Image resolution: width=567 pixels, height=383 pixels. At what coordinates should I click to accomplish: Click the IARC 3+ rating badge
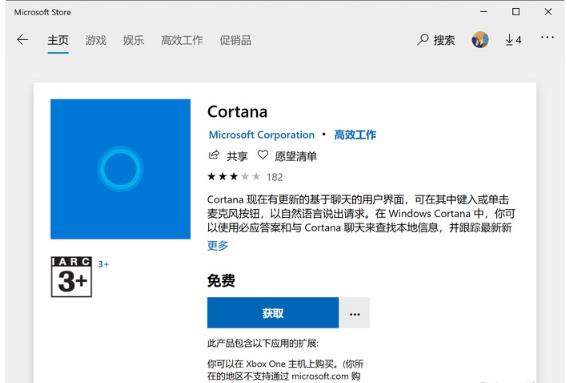pos(71,277)
